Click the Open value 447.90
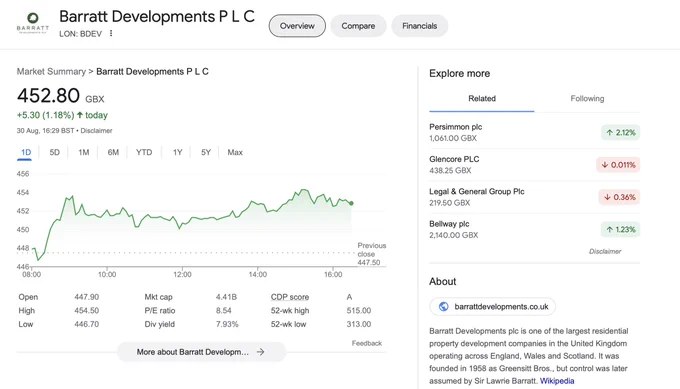The height and width of the screenshot is (389, 680). [87, 297]
